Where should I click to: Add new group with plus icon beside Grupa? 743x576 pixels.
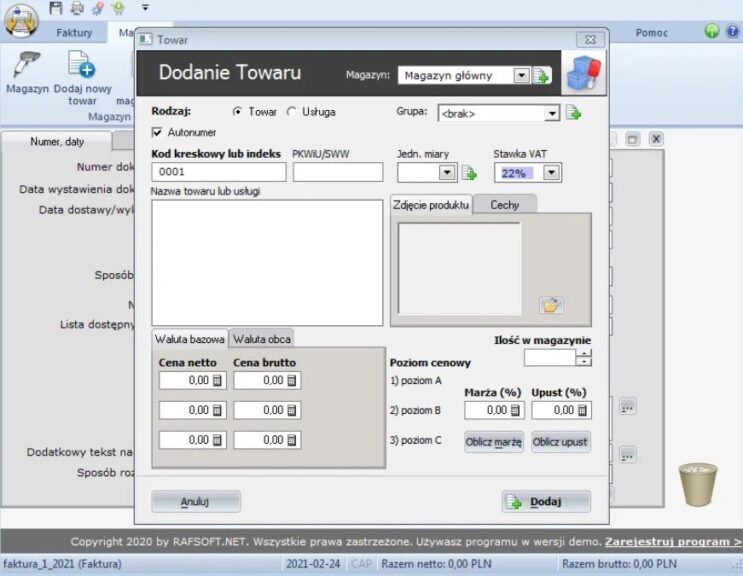click(574, 113)
